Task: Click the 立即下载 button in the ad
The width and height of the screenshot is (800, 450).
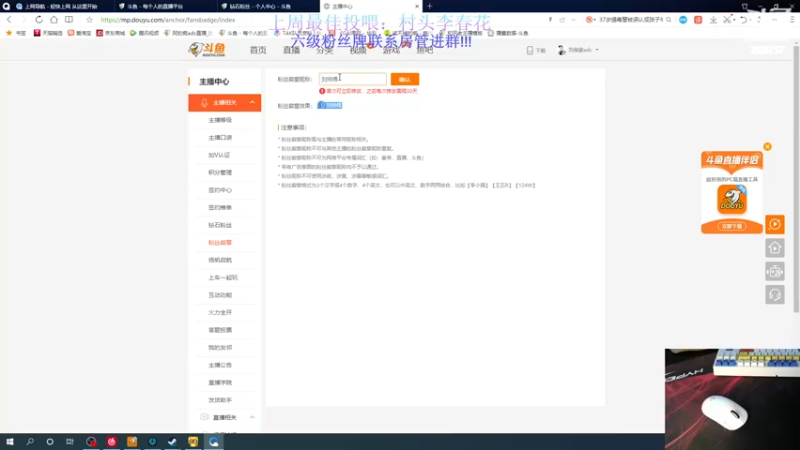Action: pos(732,226)
